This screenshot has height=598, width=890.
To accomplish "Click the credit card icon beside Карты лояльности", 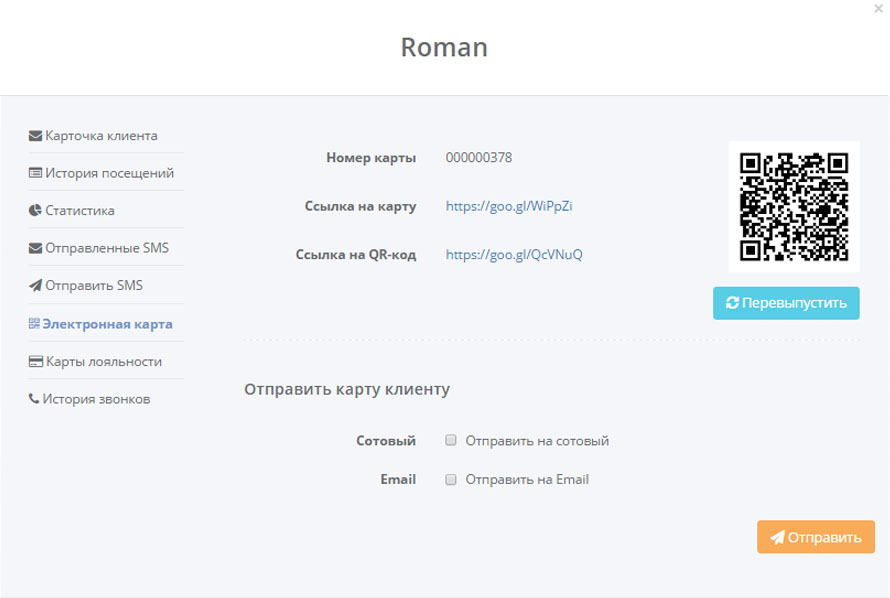I will pyautogui.click(x=35, y=362).
